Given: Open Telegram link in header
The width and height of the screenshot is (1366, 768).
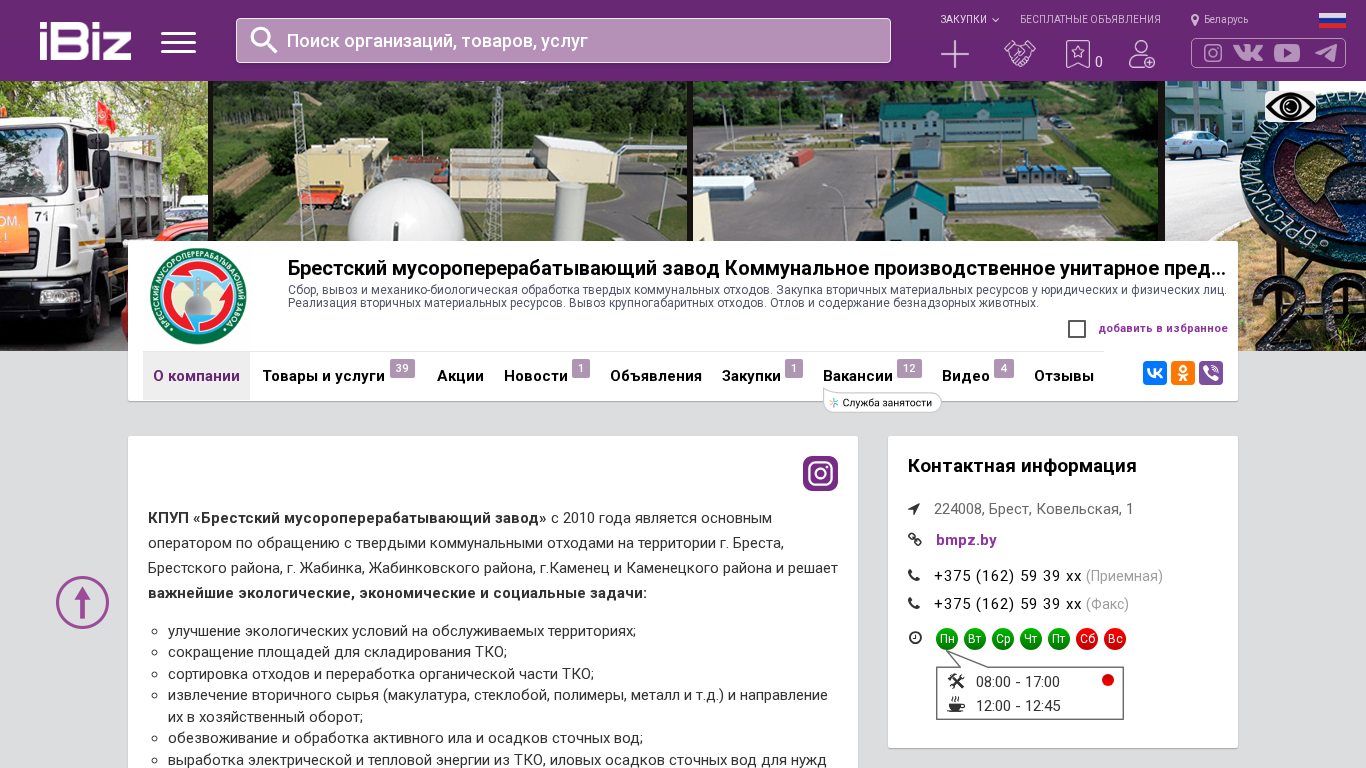Looking at the screenshot, I should pyautogui.click(x=1326, y=53).
